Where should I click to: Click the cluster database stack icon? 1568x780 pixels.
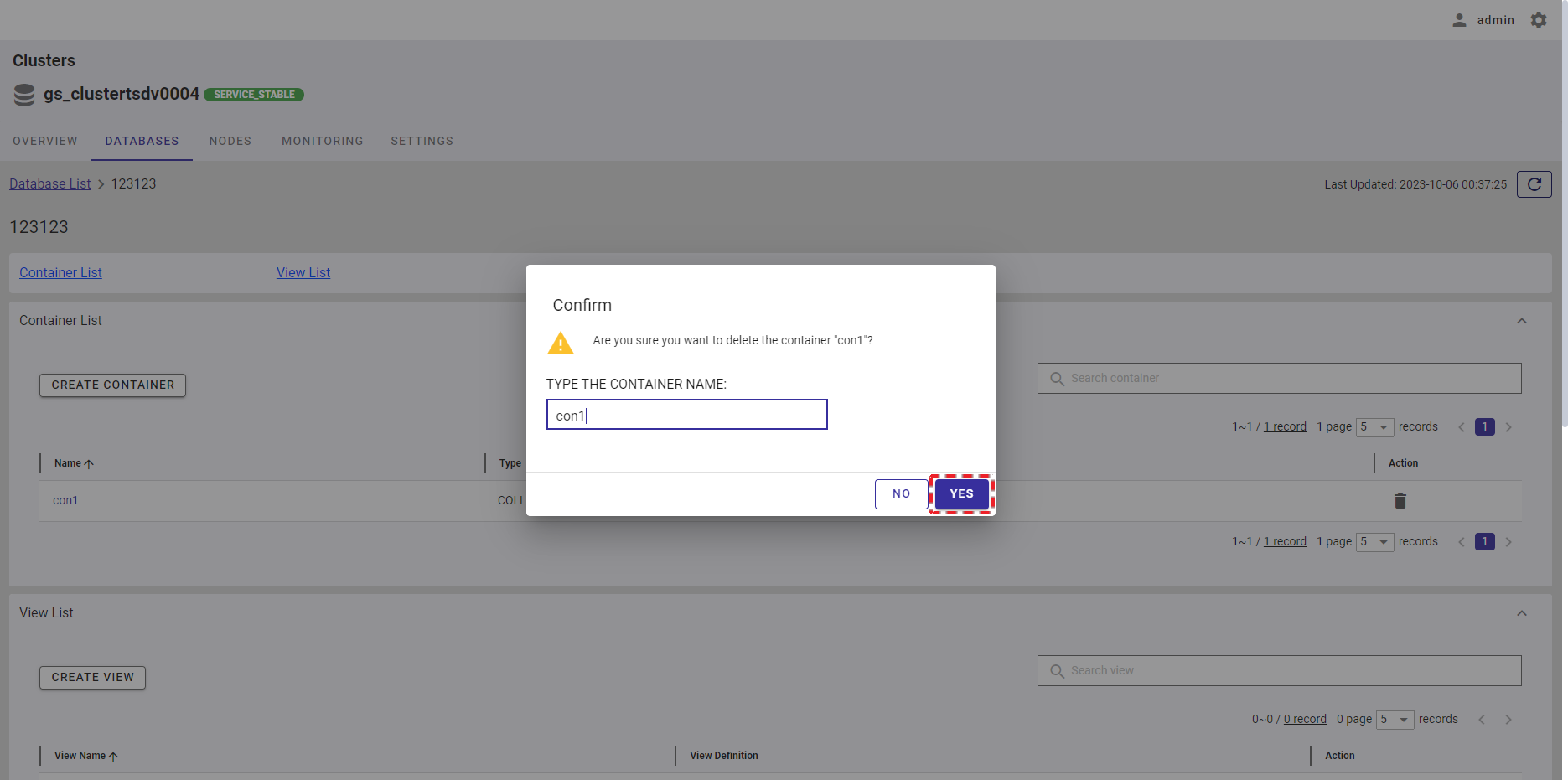pos(24,95)
